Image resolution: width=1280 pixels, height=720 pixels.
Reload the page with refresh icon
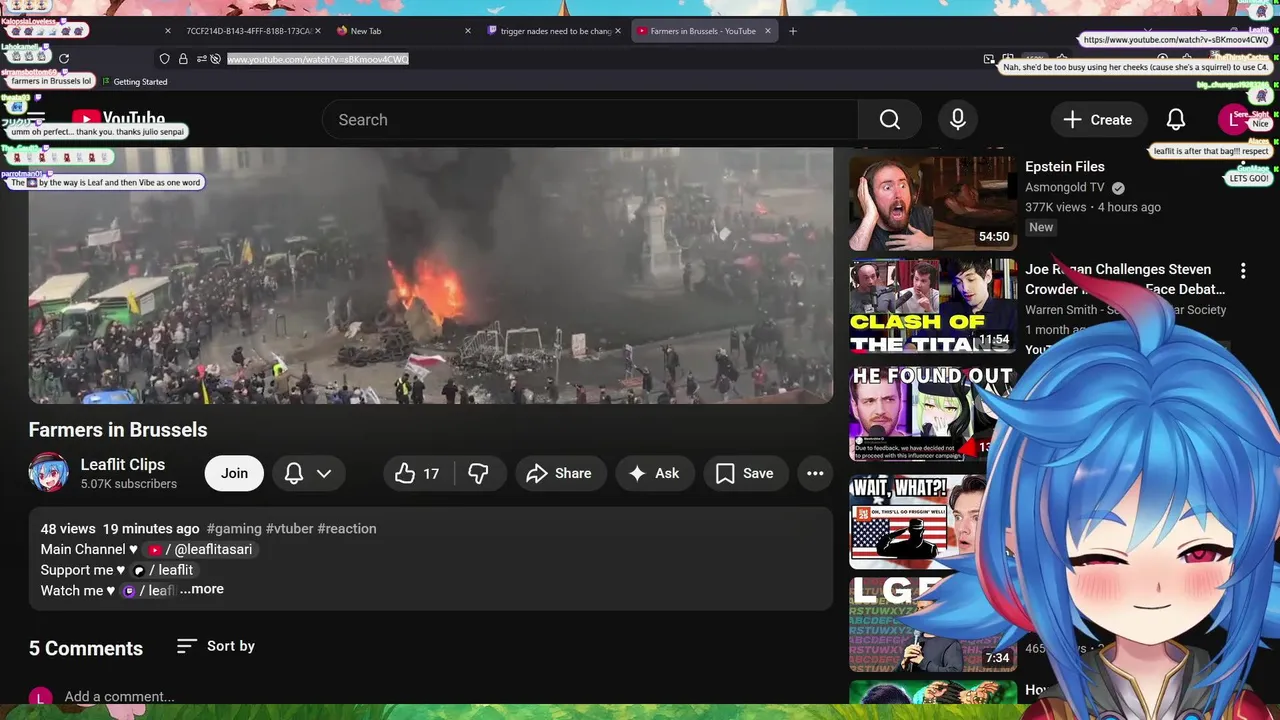[64, 59]
